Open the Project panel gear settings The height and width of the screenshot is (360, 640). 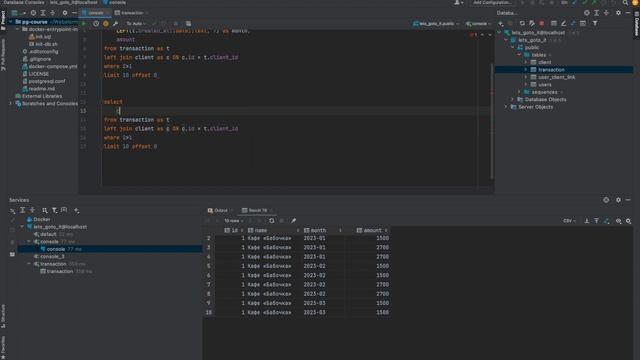(x=65, y=13)
